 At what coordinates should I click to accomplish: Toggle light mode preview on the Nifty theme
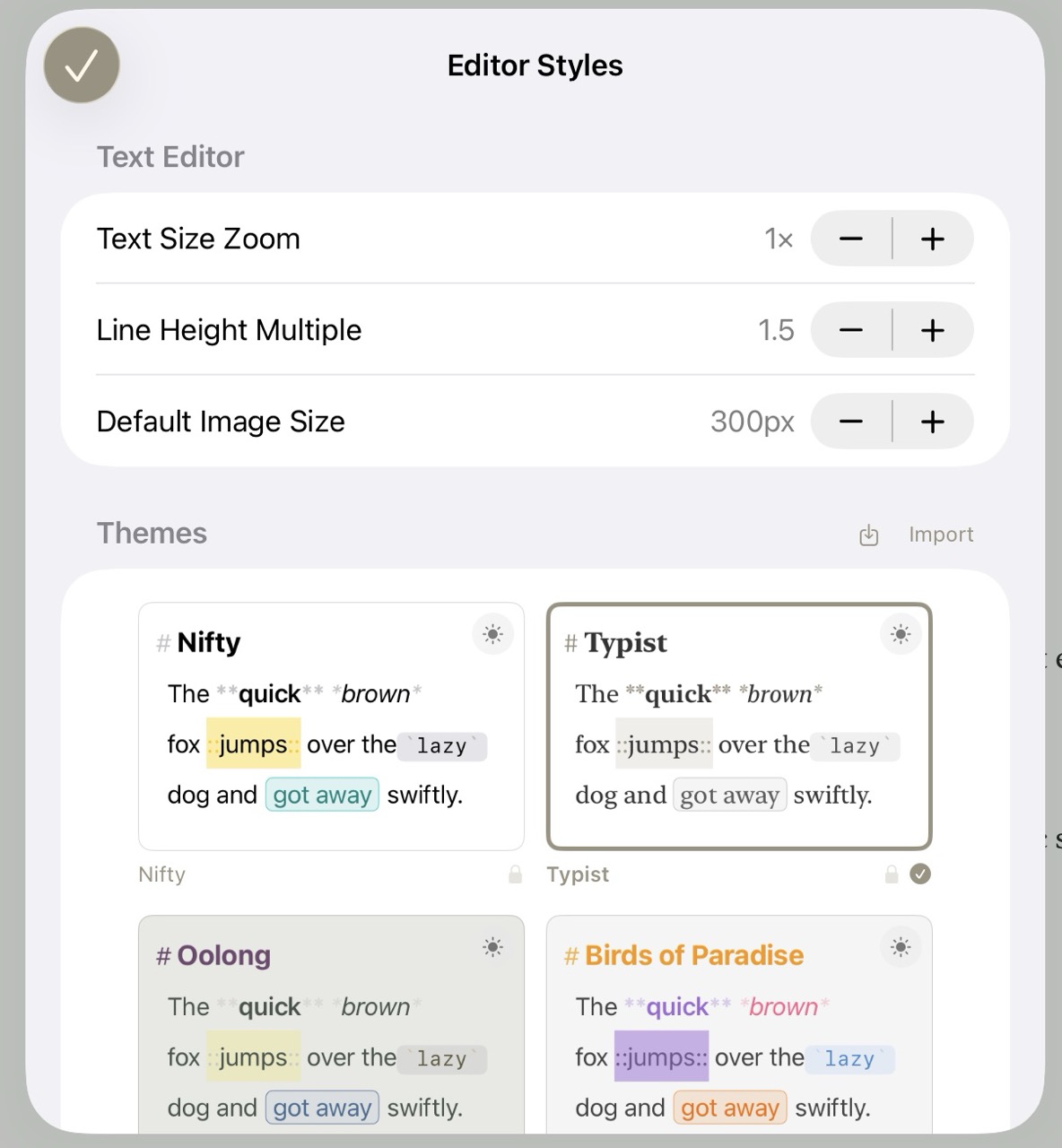point(492,634)
